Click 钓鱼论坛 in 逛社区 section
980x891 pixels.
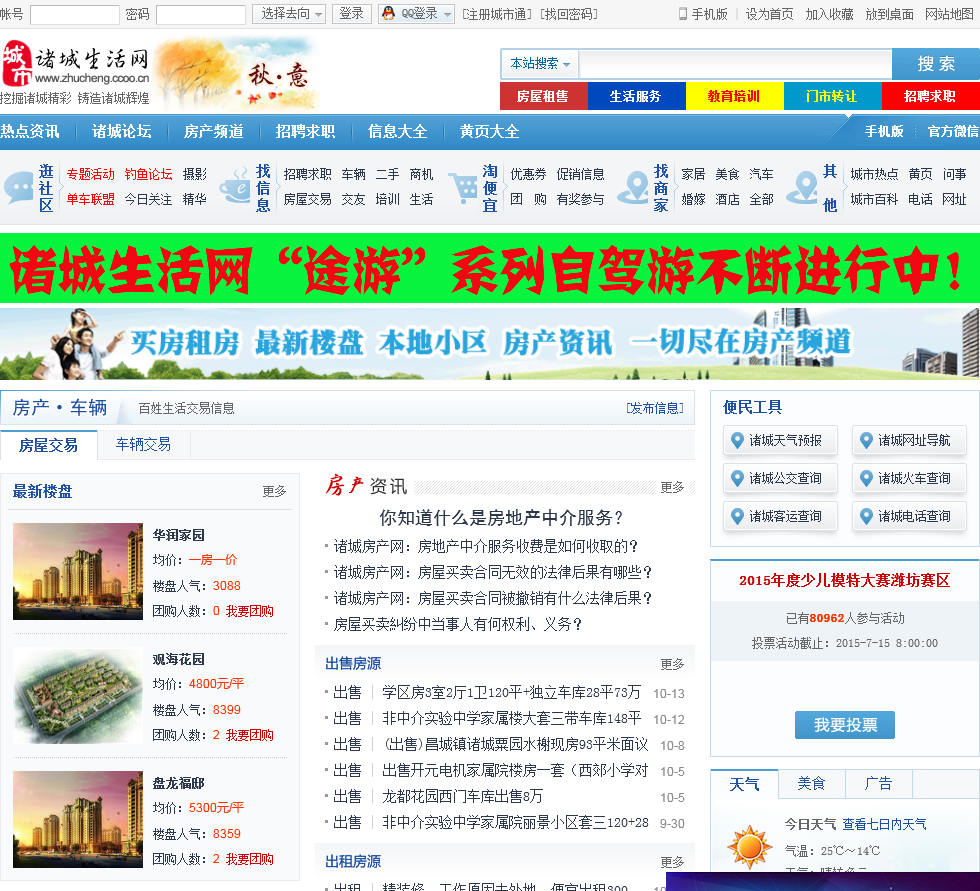point(148,174)
